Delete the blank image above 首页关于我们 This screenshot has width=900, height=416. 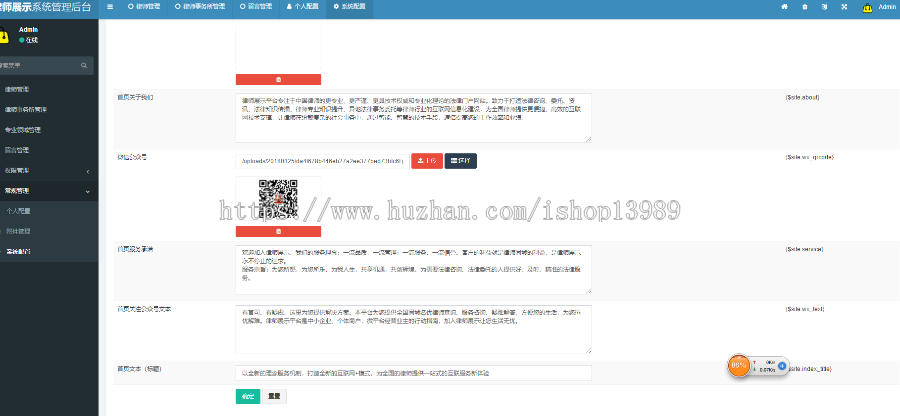(278, 79)
